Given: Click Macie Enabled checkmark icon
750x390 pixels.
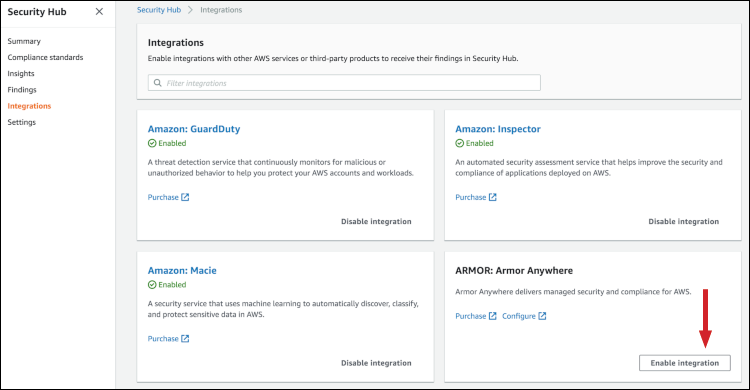Looking at the screenshot, I should click(x=152, y=285).
